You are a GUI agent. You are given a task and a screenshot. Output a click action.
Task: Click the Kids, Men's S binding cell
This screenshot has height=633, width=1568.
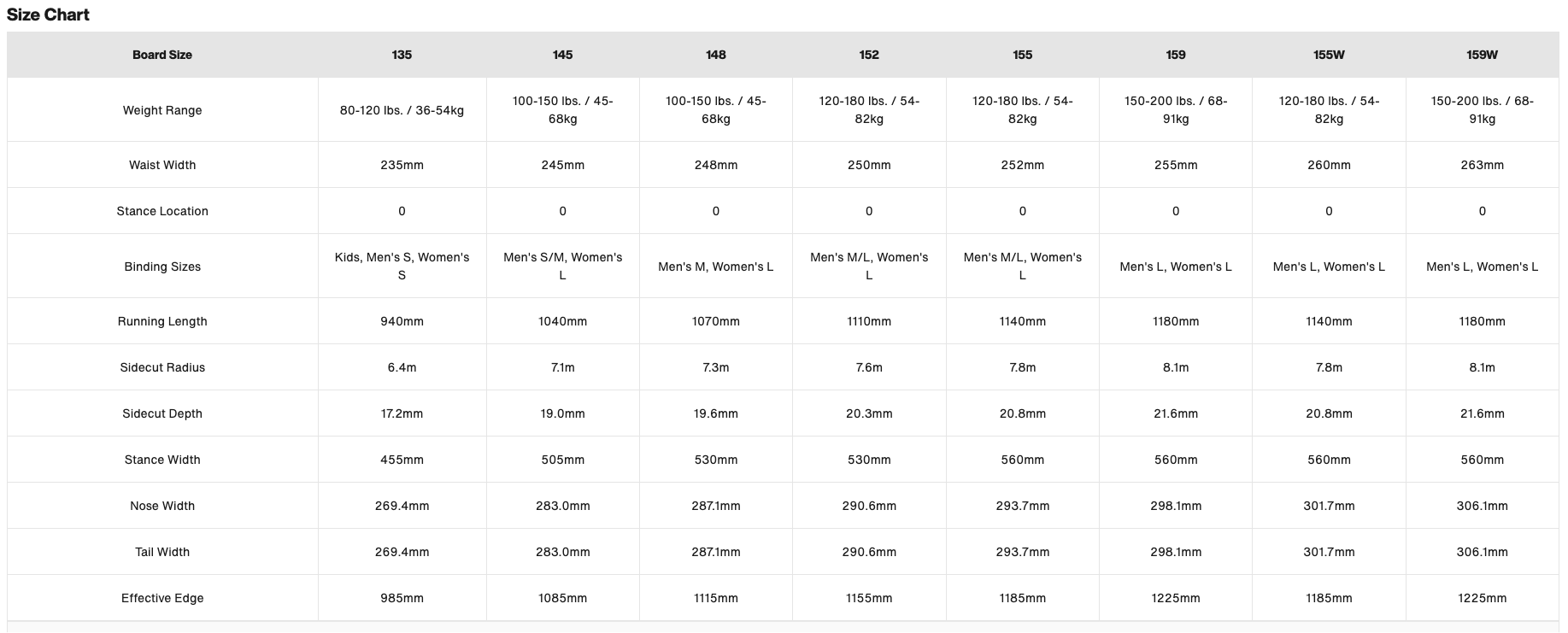402,267
